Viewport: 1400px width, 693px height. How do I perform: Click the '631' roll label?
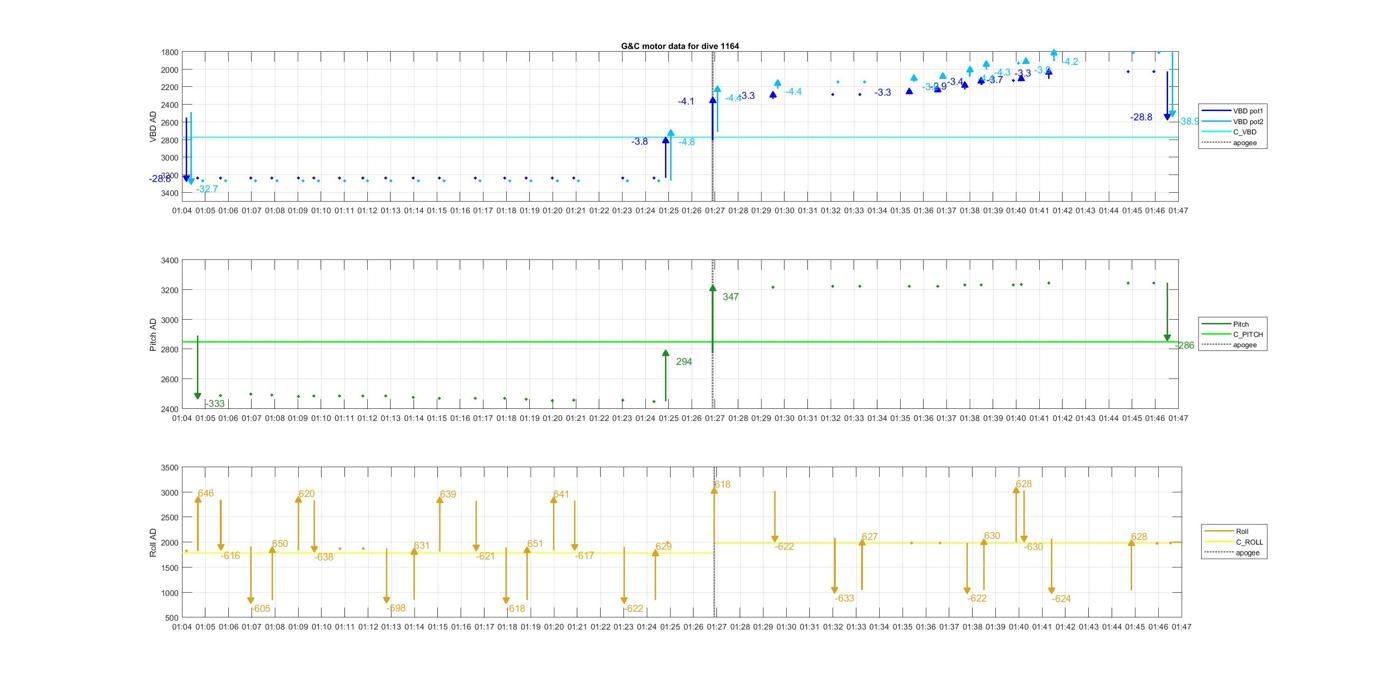[x=422, y=546]
